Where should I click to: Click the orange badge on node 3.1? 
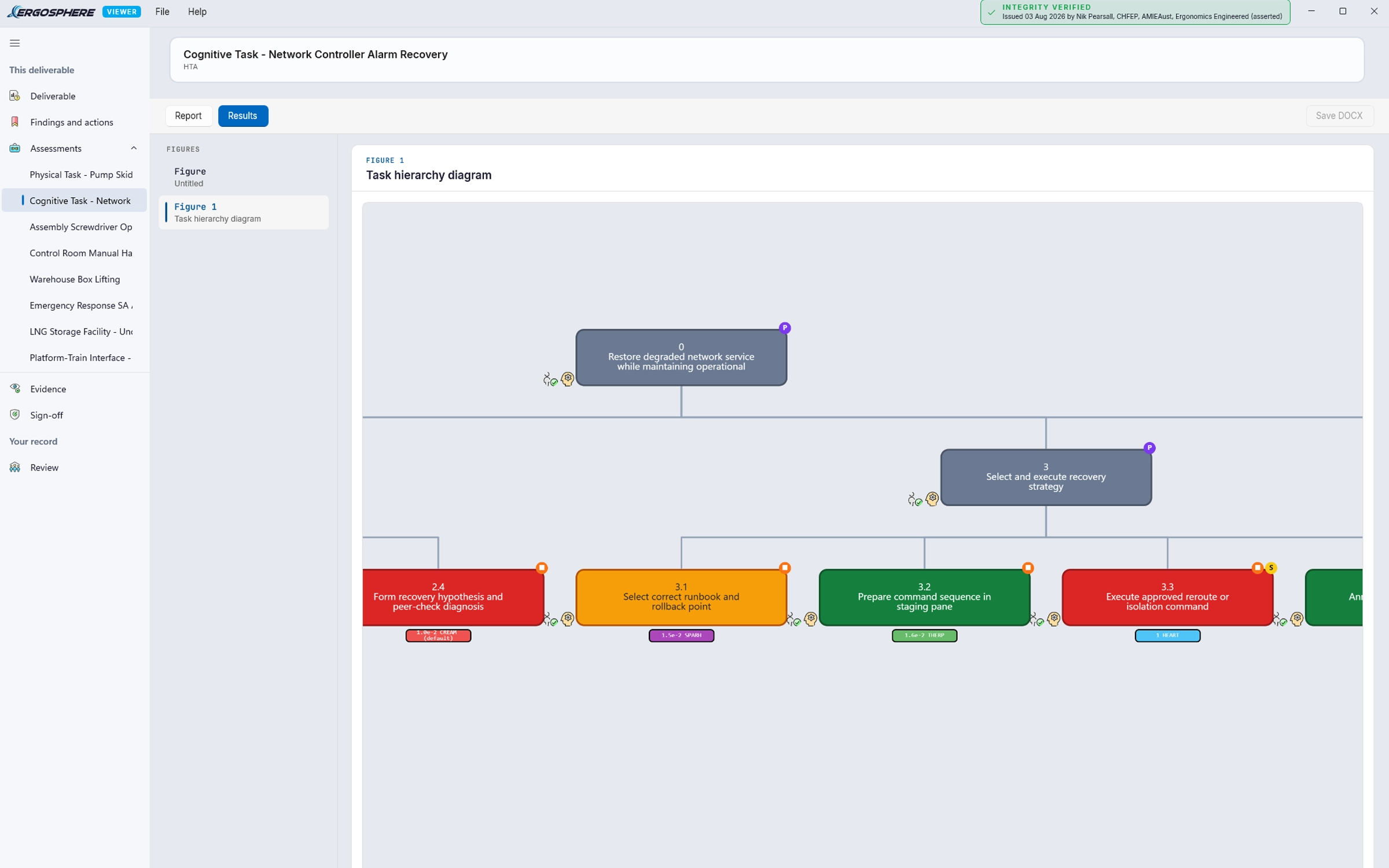coord(785,568)
